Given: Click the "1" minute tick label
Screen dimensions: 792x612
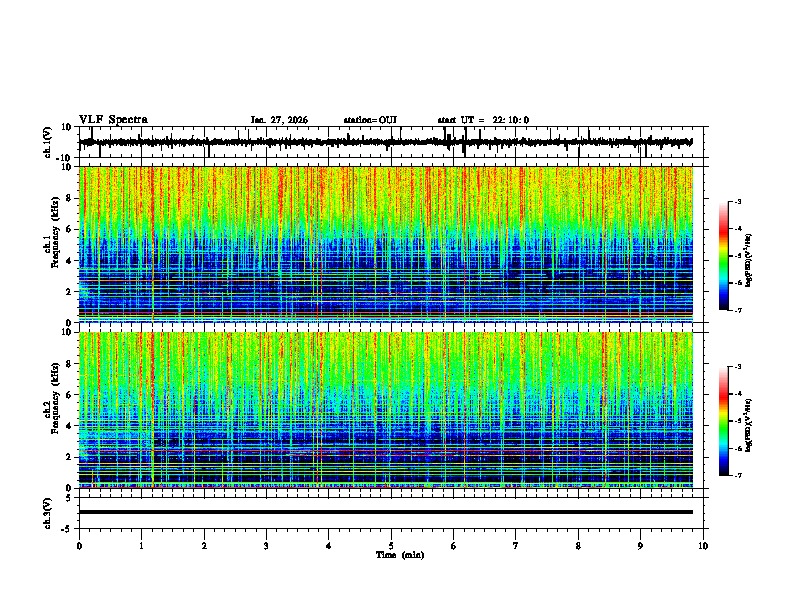Looking at the screenshot, I should tap(141, 546).
